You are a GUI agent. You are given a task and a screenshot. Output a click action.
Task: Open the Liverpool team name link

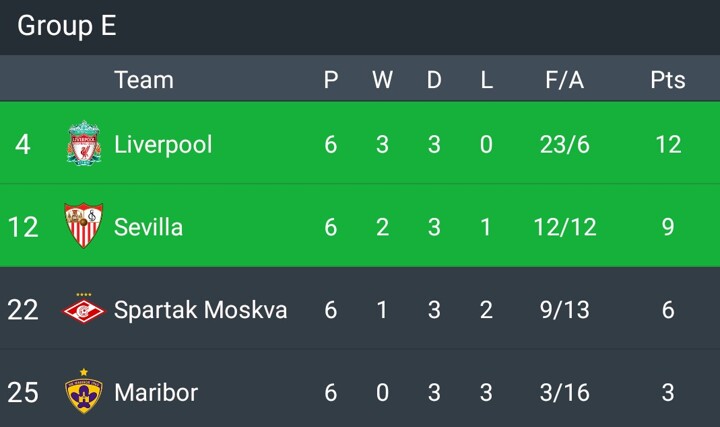point(163,144)
